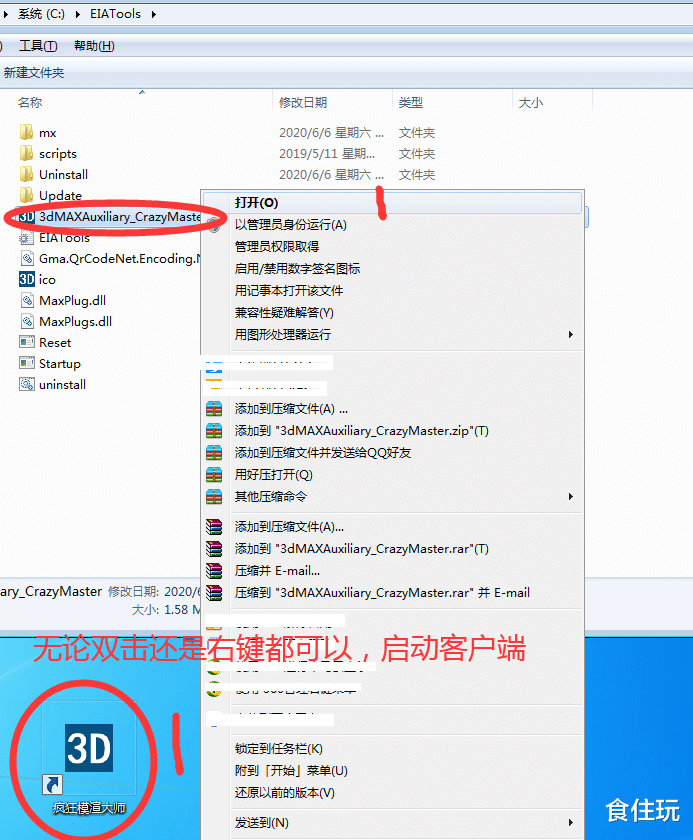Click the 文件夹 type of mx row
The image size is (693, 840).
point(417,132)
